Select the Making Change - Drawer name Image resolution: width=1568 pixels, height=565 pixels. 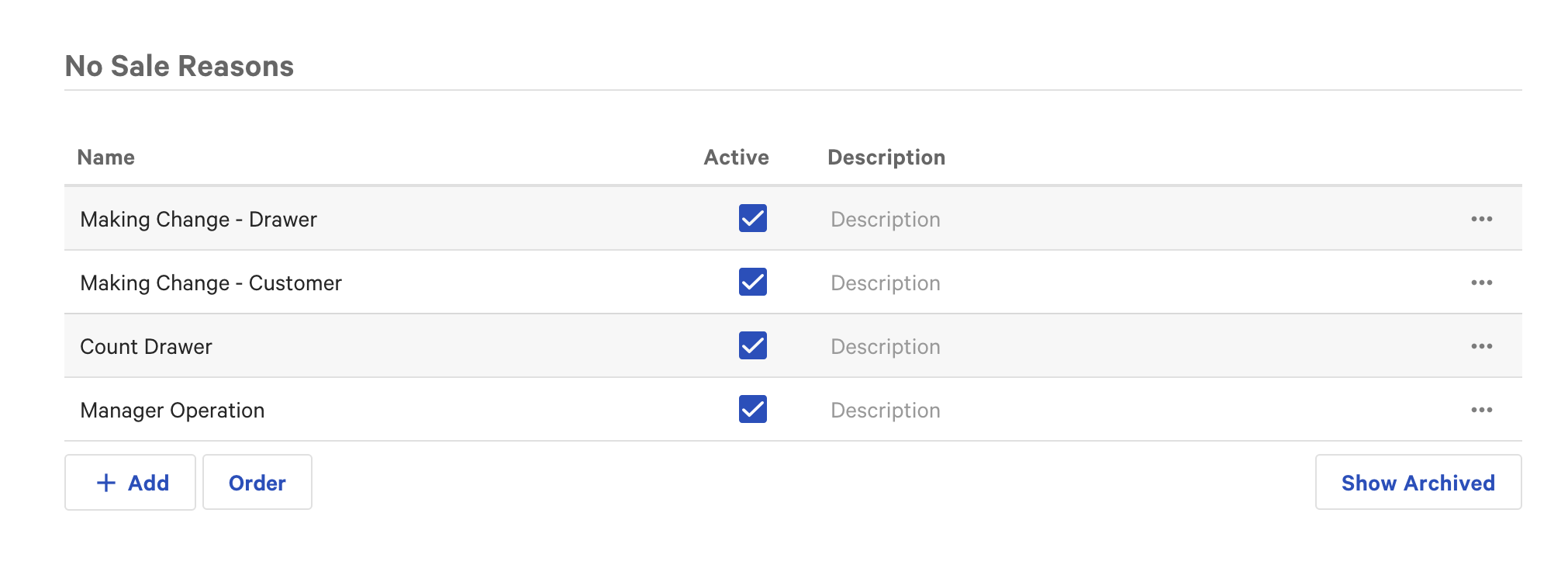click(199, 220)
